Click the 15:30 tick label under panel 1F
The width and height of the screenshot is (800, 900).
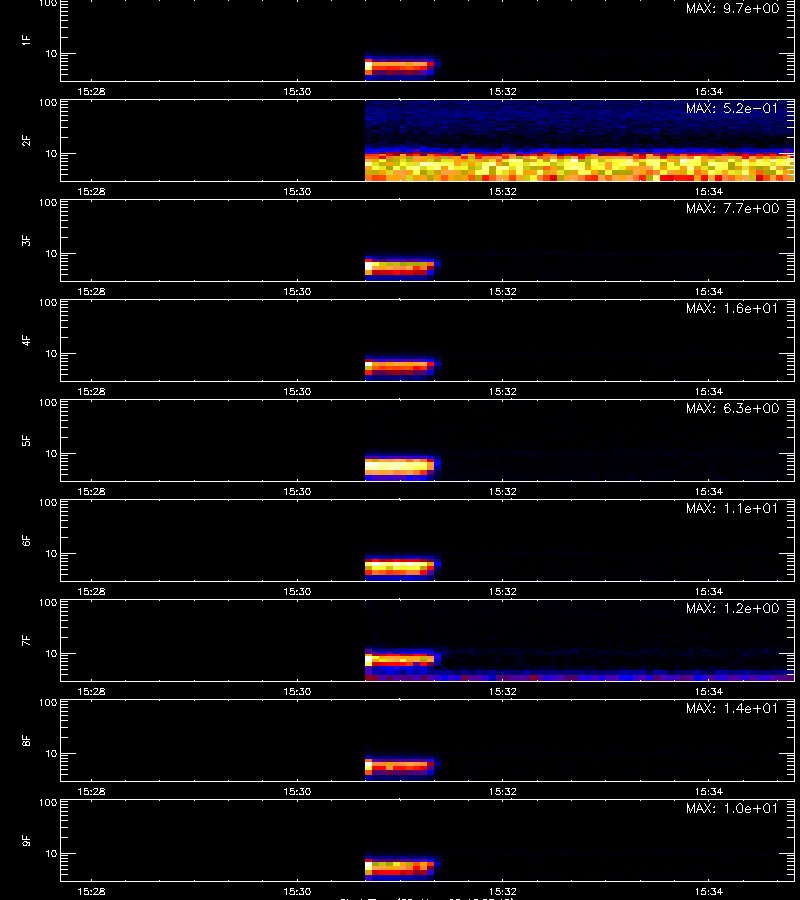coord(297,92)
